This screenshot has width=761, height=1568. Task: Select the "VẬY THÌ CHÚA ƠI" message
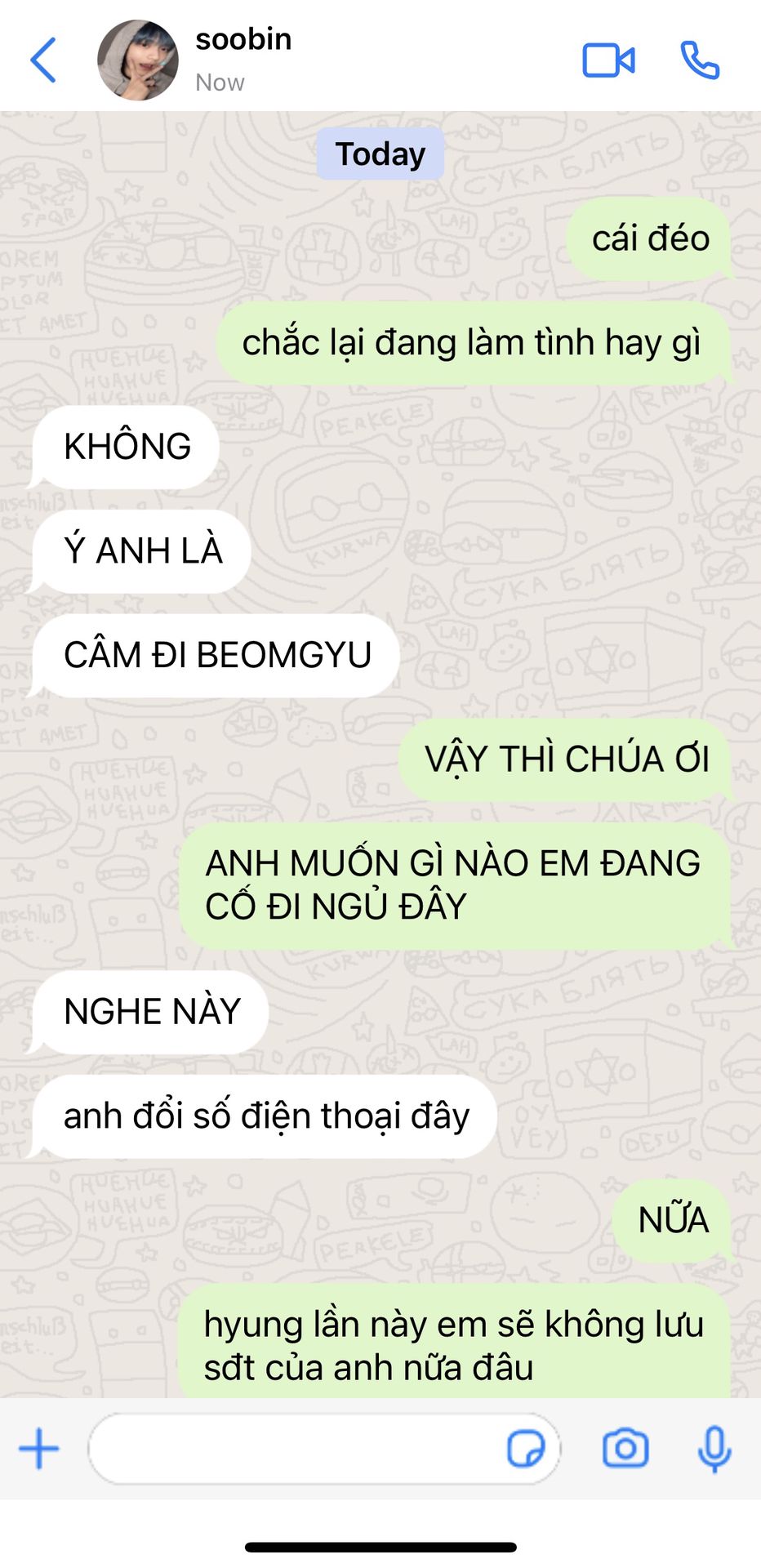coord(566,759)
